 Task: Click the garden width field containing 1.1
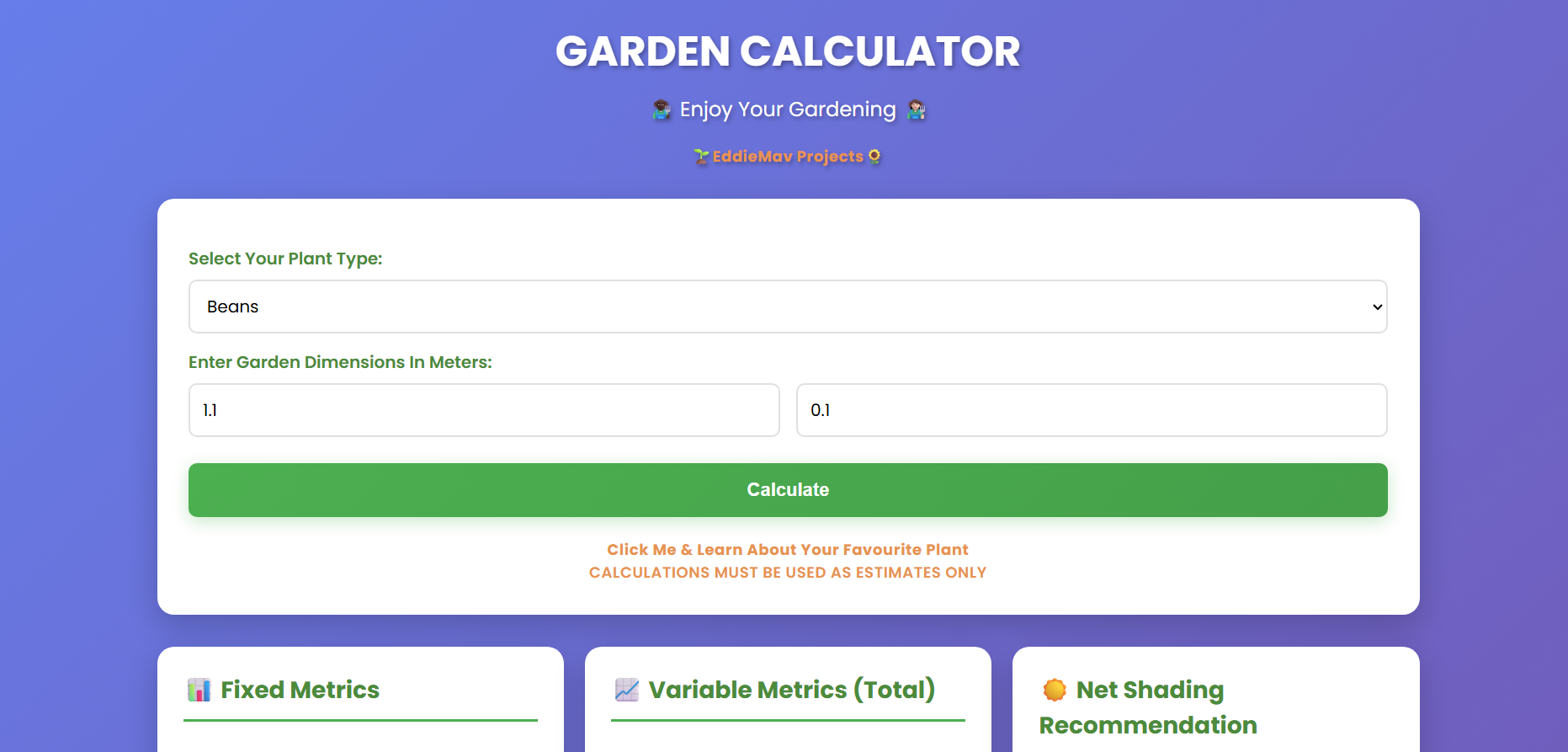click(x=483, y=410)
